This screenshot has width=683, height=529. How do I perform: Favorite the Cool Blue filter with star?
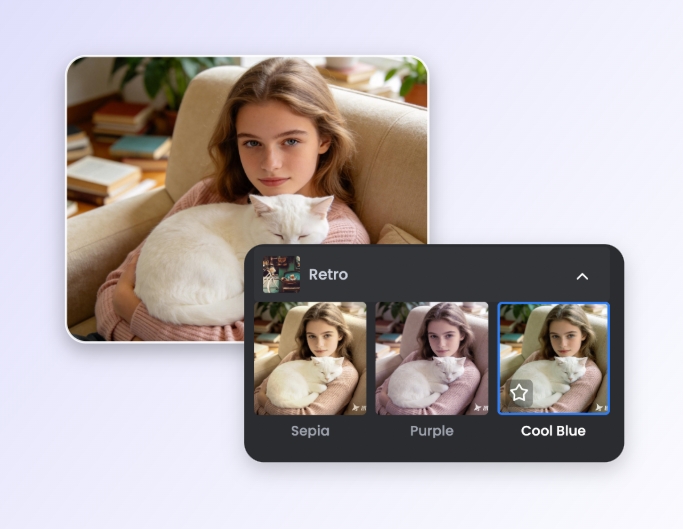pyautogui.click(x=519, y=393)
